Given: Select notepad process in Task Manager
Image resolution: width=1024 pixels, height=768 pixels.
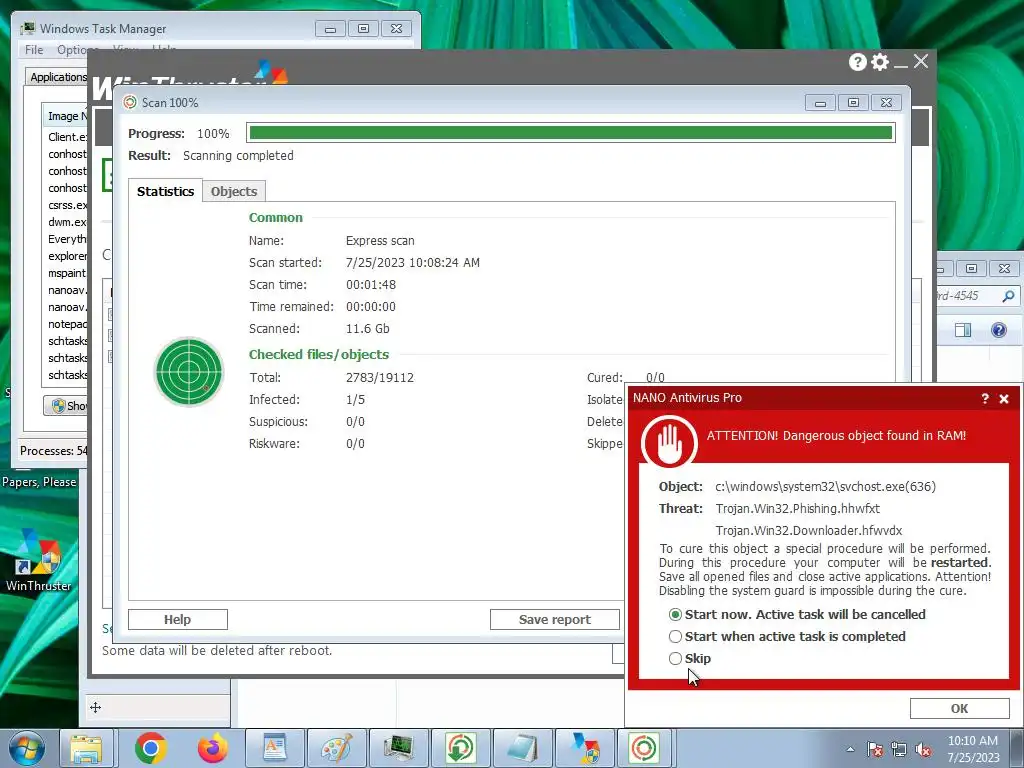Looking at the screenshot, I should (x=67, y=324).
